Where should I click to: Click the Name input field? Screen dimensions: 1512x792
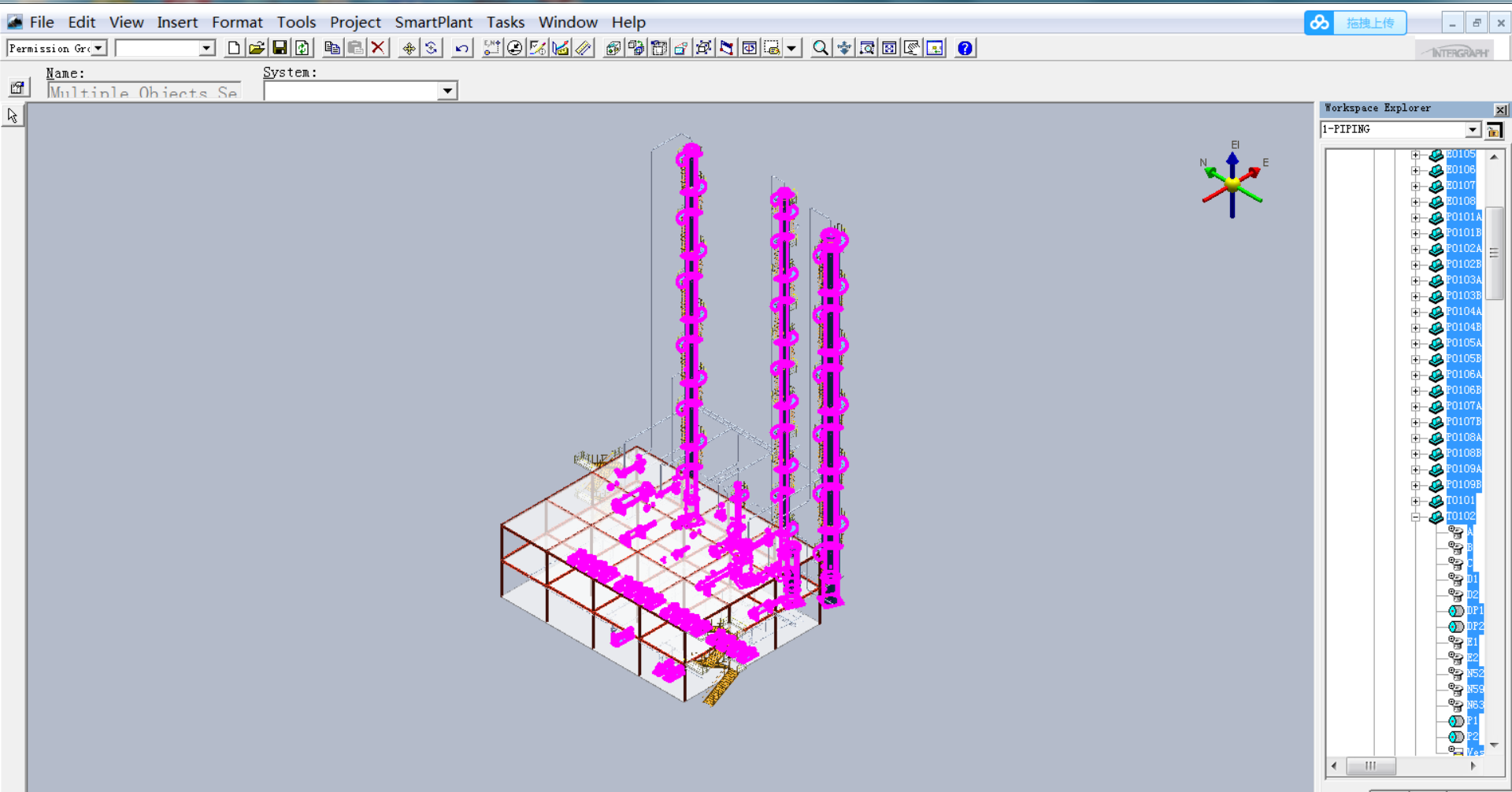(x=144, y=91)
